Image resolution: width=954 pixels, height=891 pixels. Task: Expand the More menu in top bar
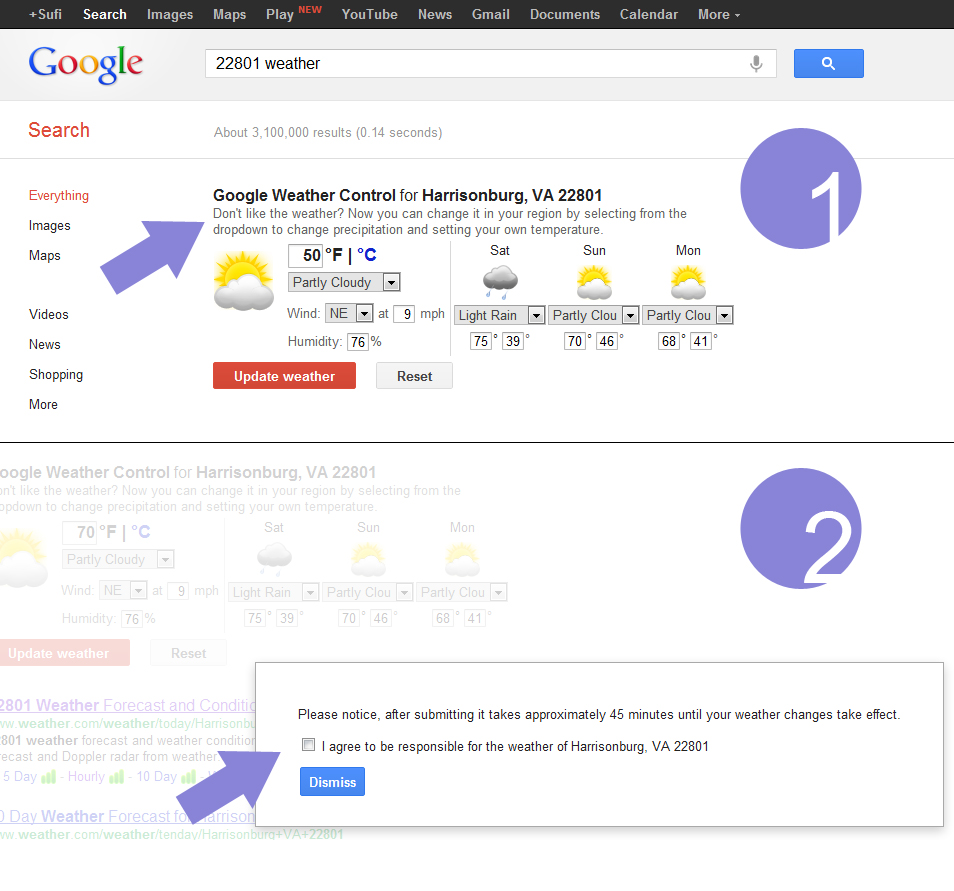pos(719,14)
